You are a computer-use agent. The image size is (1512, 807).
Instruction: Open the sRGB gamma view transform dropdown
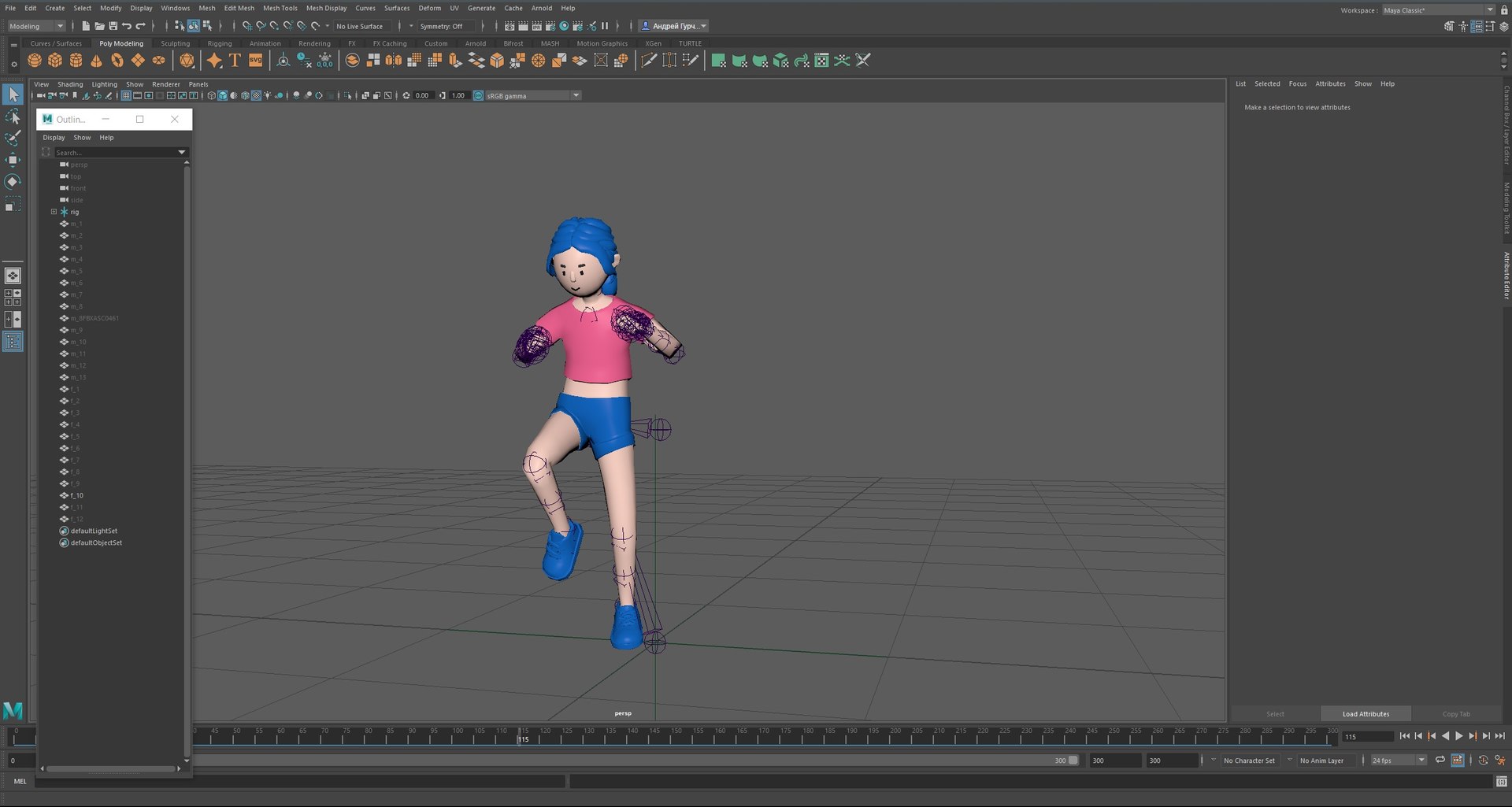tap(532, 95)
